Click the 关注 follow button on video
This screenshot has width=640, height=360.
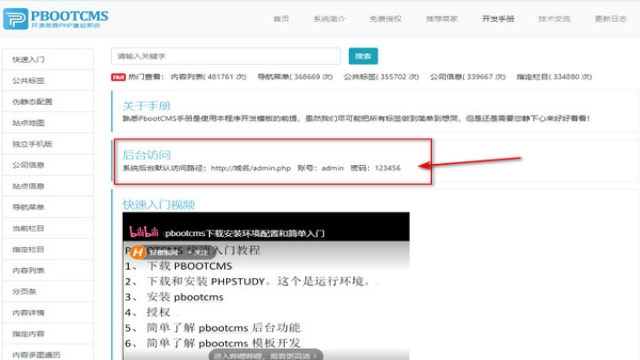[x=199, y=252]
